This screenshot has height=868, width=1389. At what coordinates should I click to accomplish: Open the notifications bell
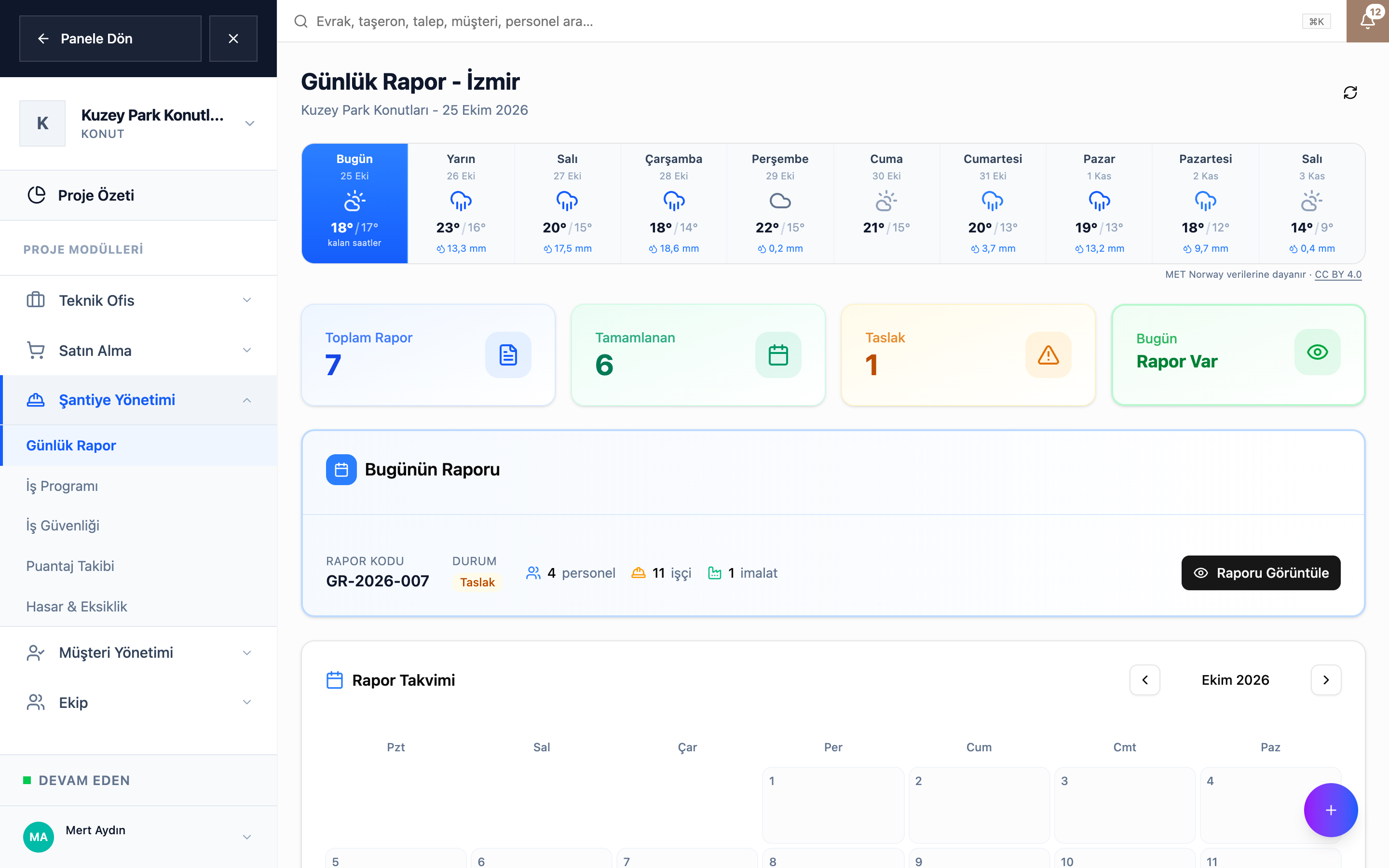coord(1368,21)
